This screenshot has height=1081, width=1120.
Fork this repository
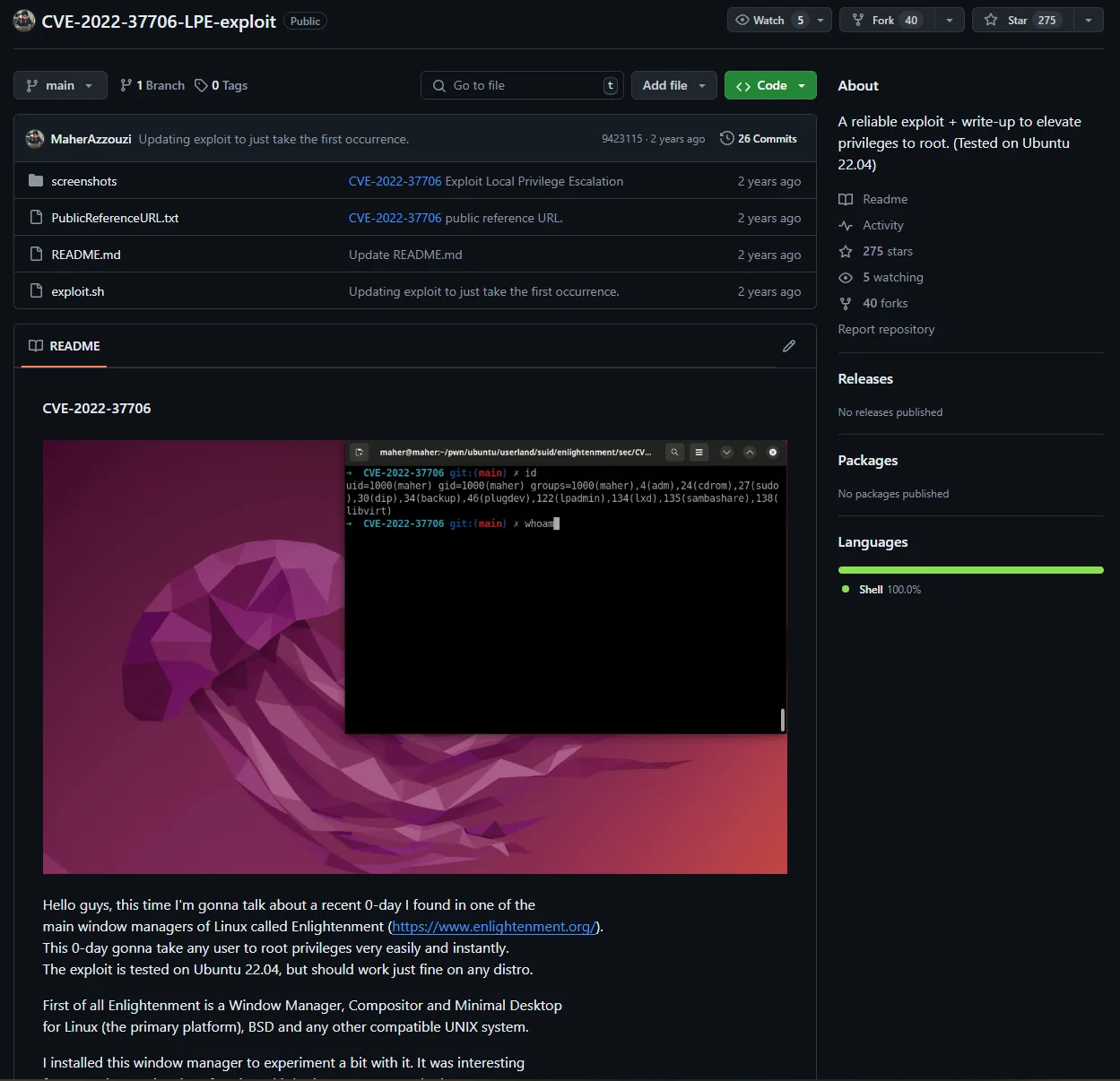click(x=886, y=21)
